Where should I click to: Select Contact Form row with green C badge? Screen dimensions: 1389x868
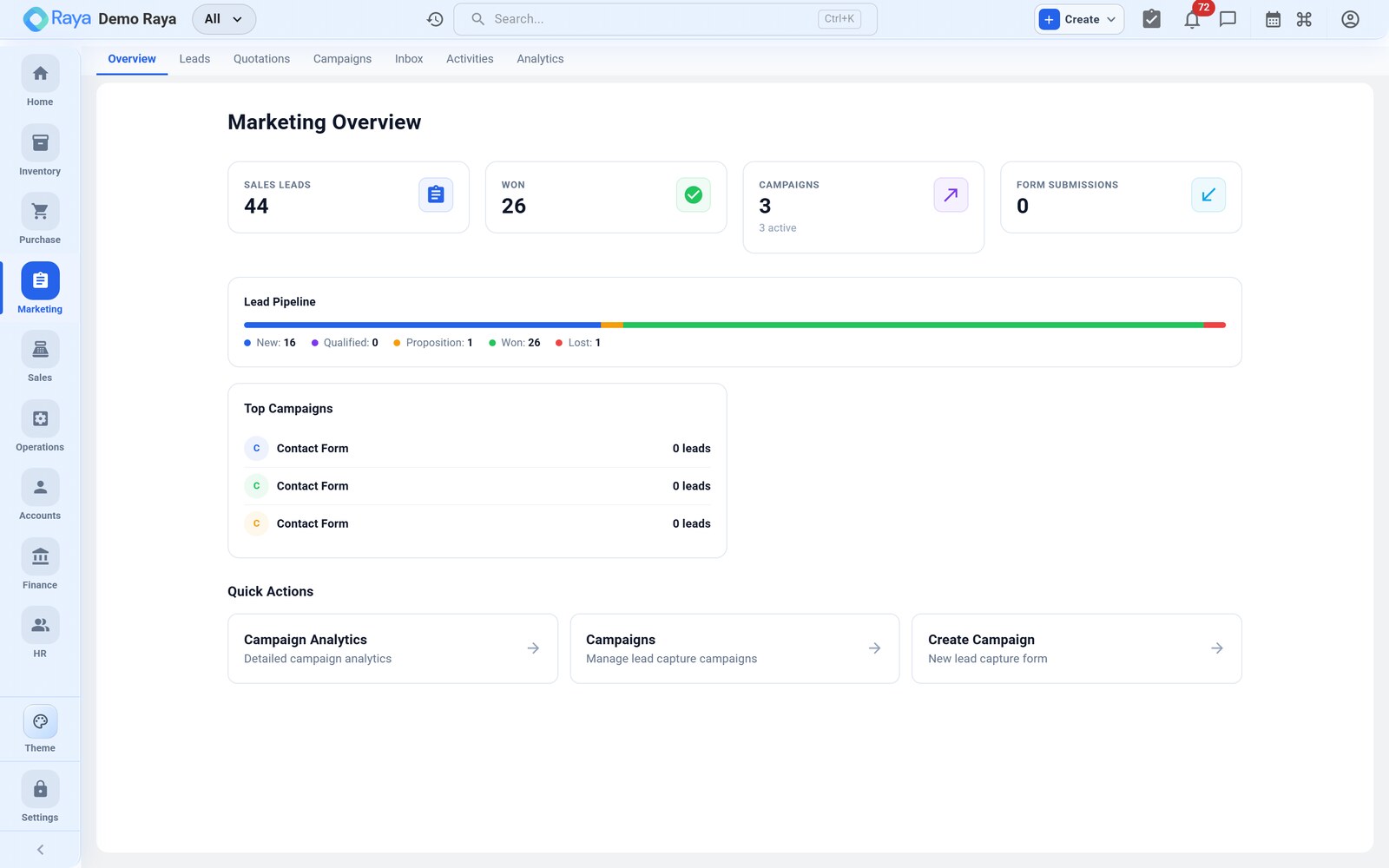[477, 486]
